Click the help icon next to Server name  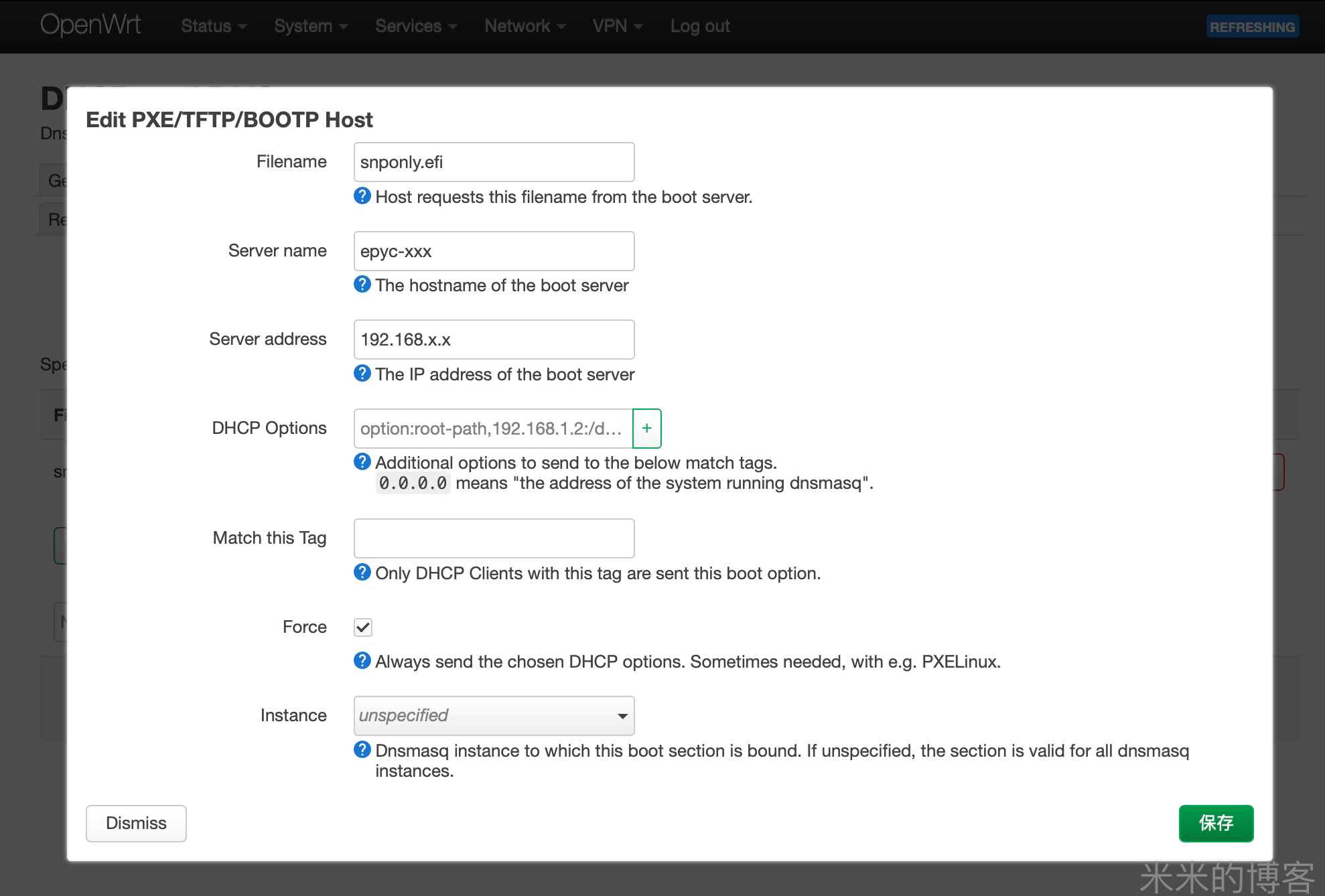click(362, 284)
